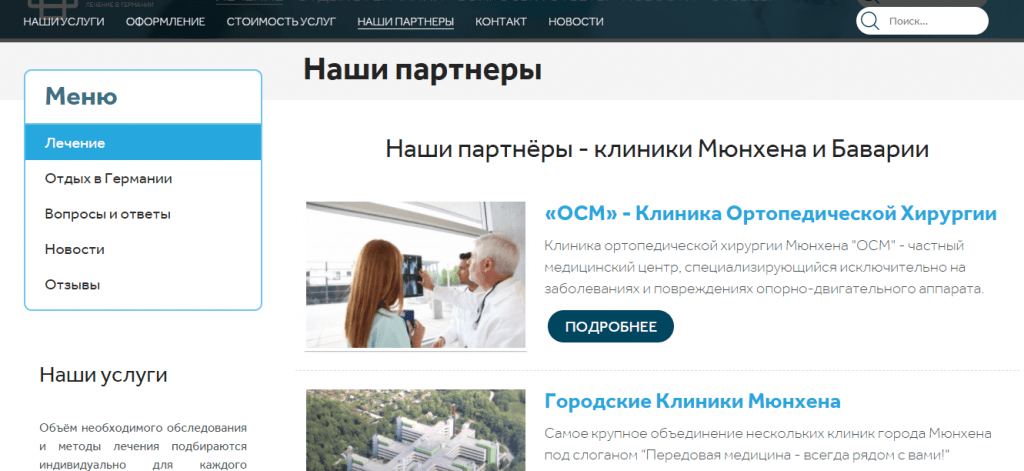Click Новости in the sidebar menu
The height and width of the screenshot is (471, 1024).
coord(75,249)
